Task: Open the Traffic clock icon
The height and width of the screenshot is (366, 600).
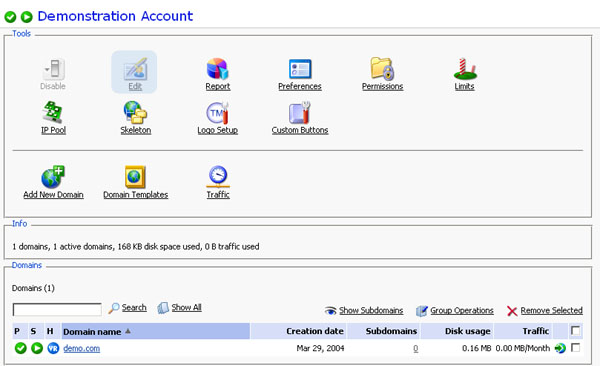Action: pos(218,176)
